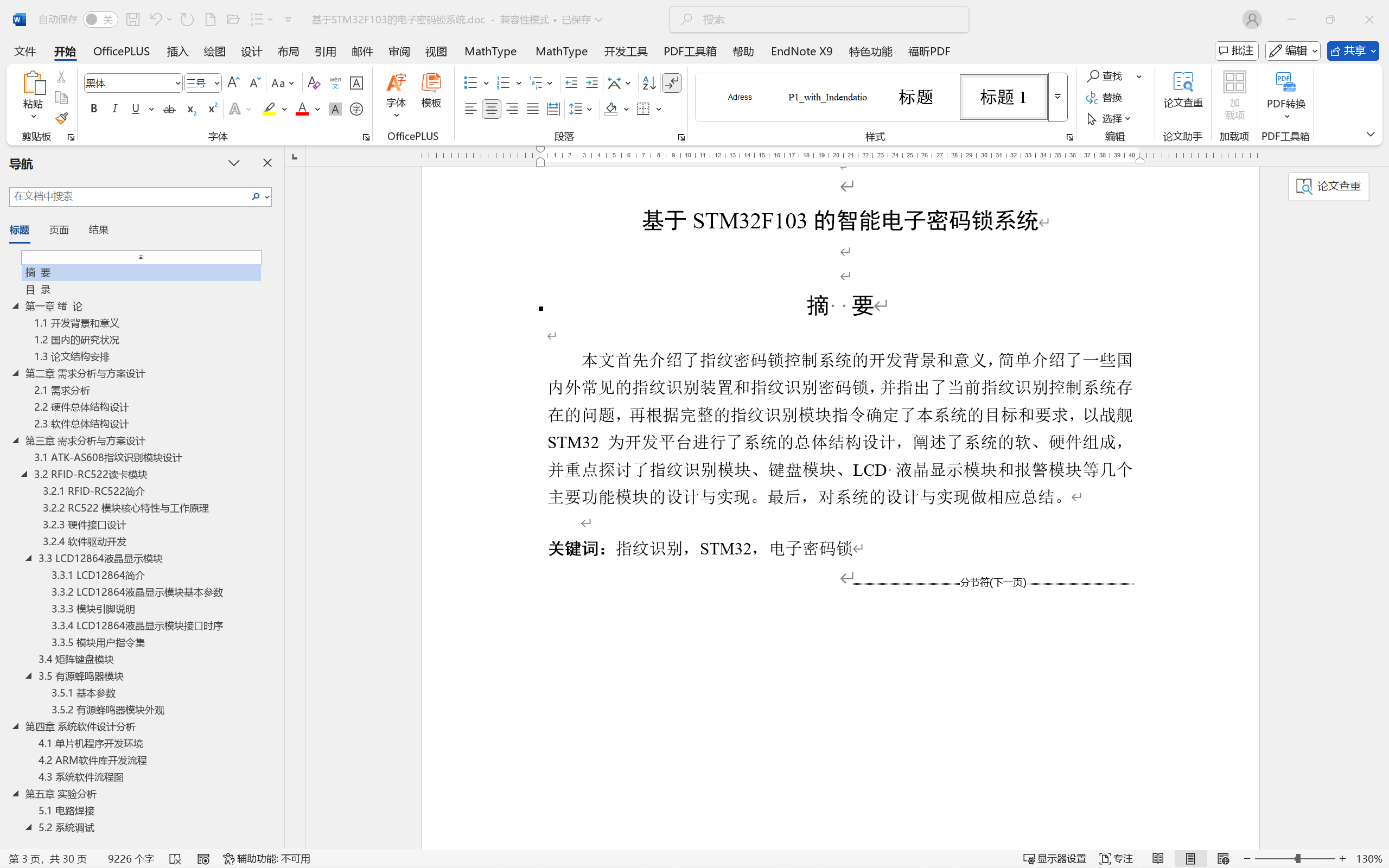Toggle the AutoSave switch
Viewport: 1389px width, 868px height.
[x=100, y=20]
